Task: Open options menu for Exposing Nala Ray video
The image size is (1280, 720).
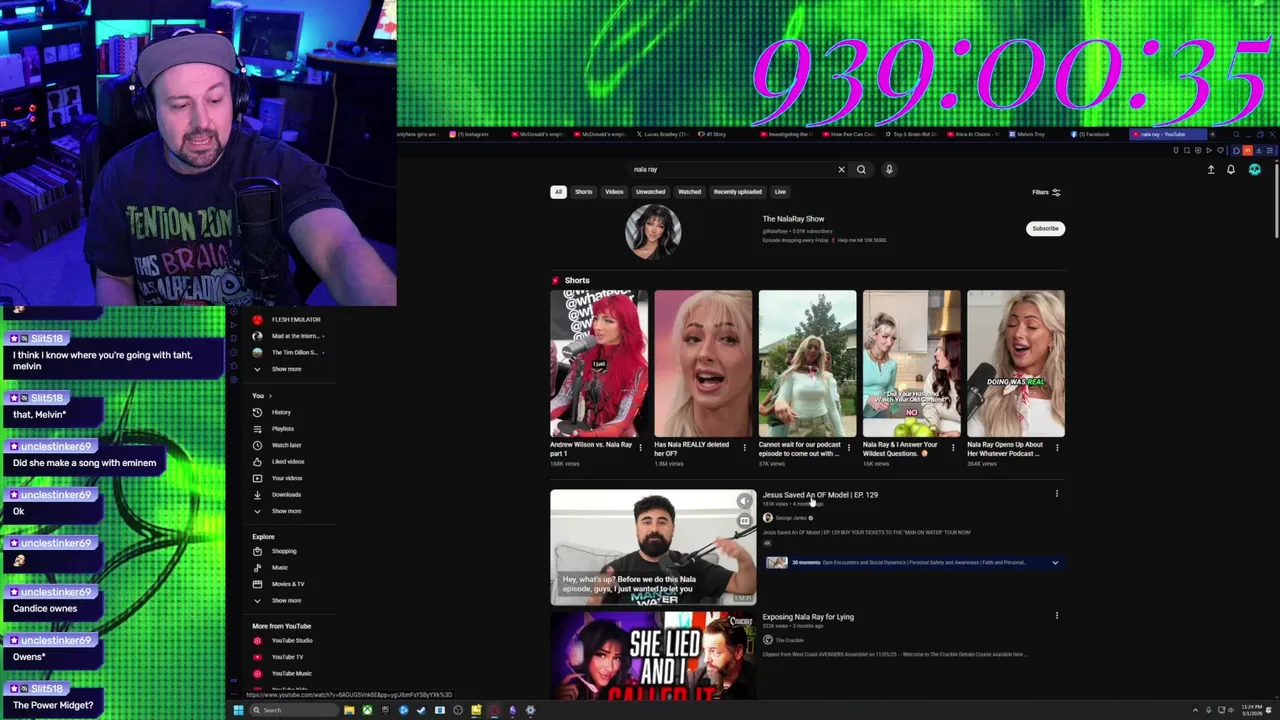Action: 1056,616
